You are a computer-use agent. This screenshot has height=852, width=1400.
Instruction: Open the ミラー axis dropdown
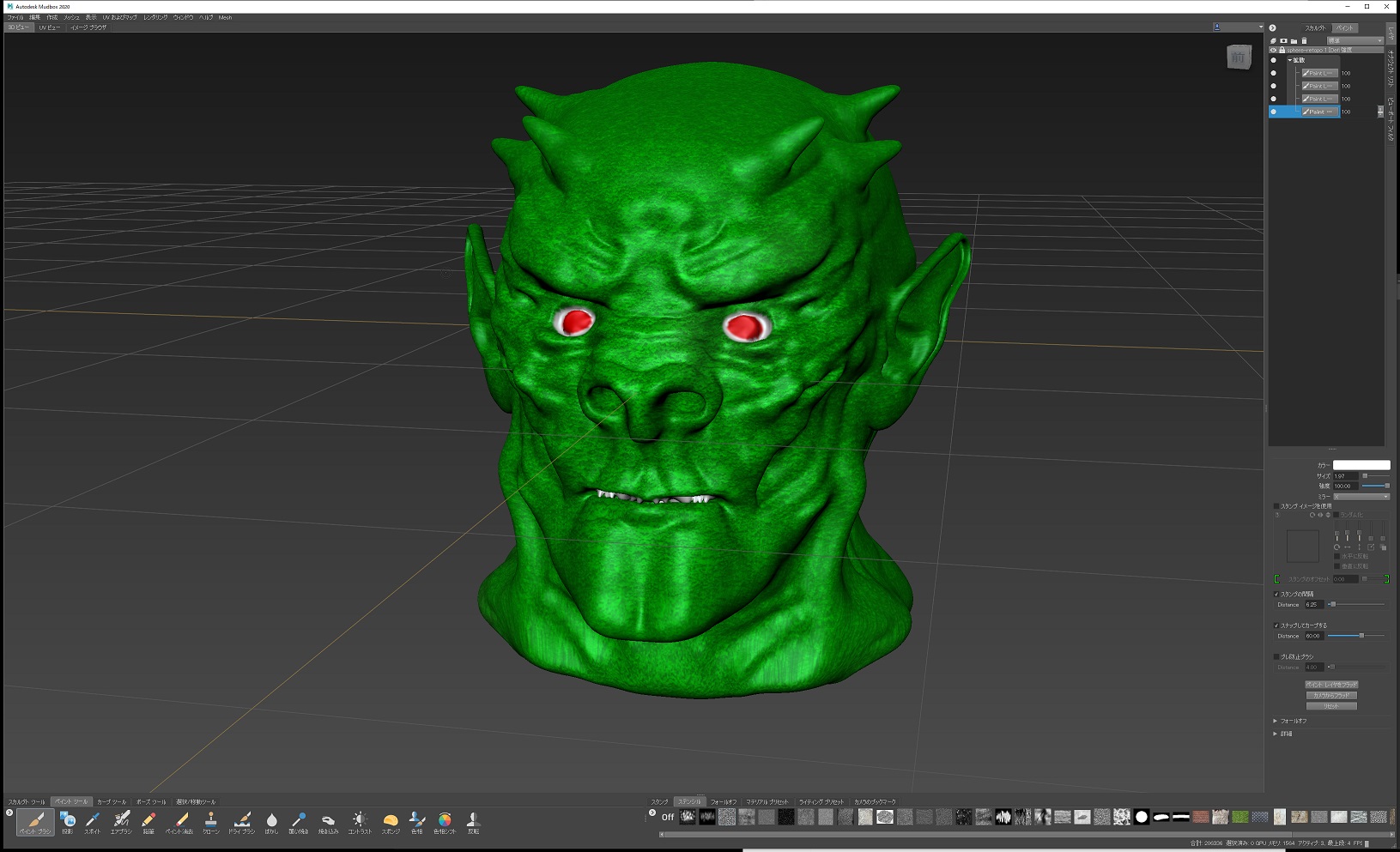click(1361, 497)
